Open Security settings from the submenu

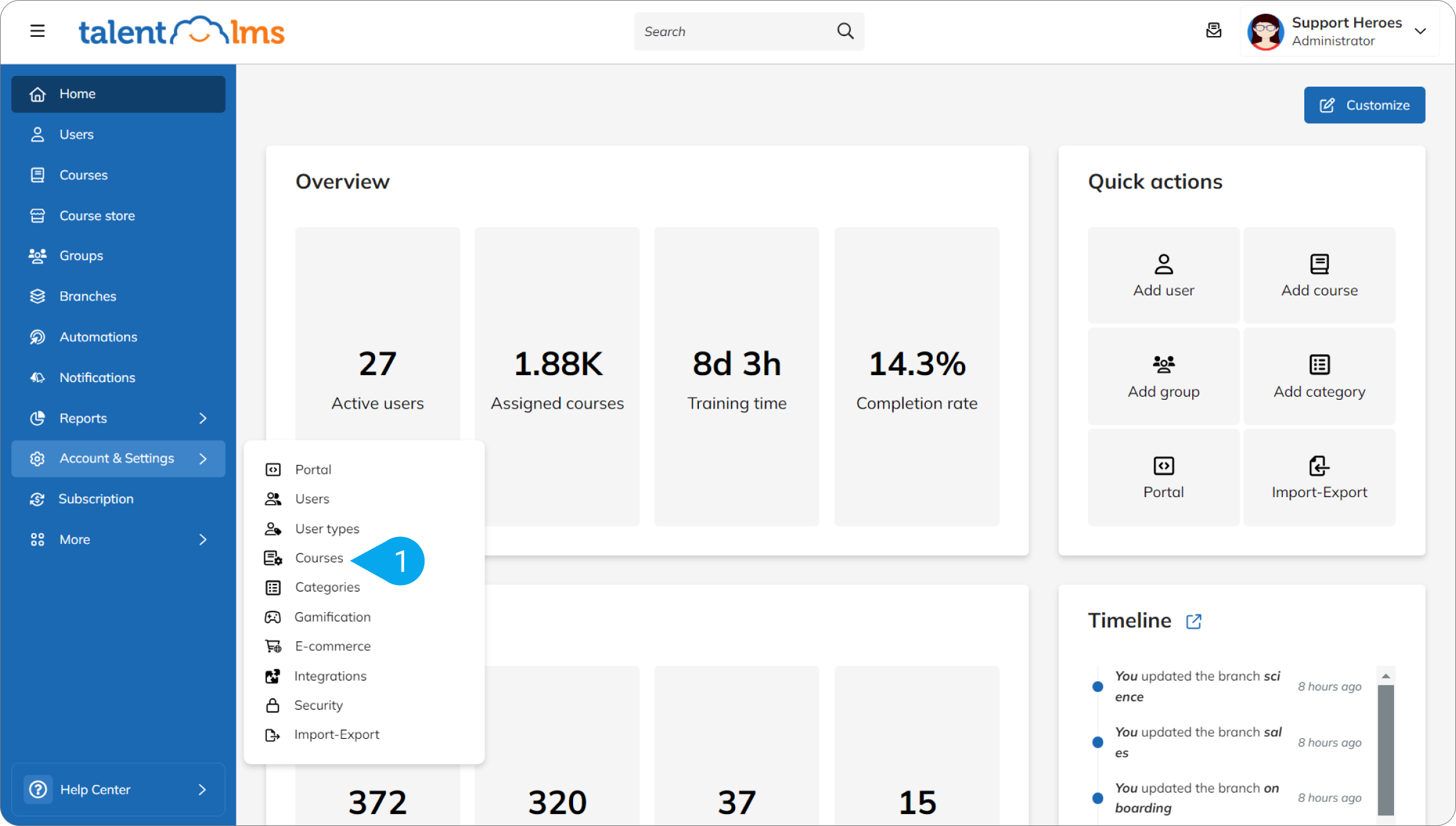click(x=318, y=705)
